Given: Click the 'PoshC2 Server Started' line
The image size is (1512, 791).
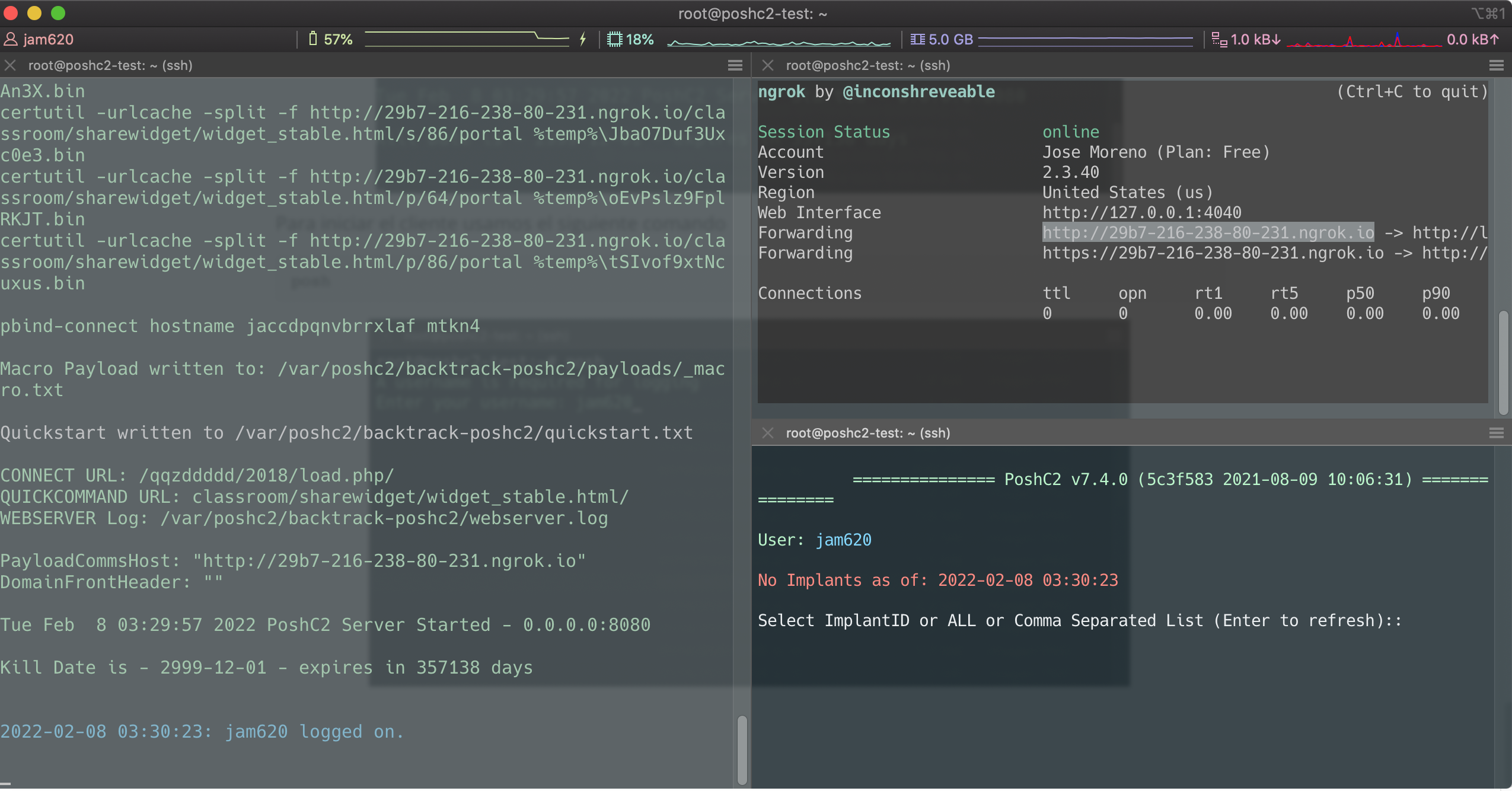Looking at the screenshot, I should (x=326, y=624).
